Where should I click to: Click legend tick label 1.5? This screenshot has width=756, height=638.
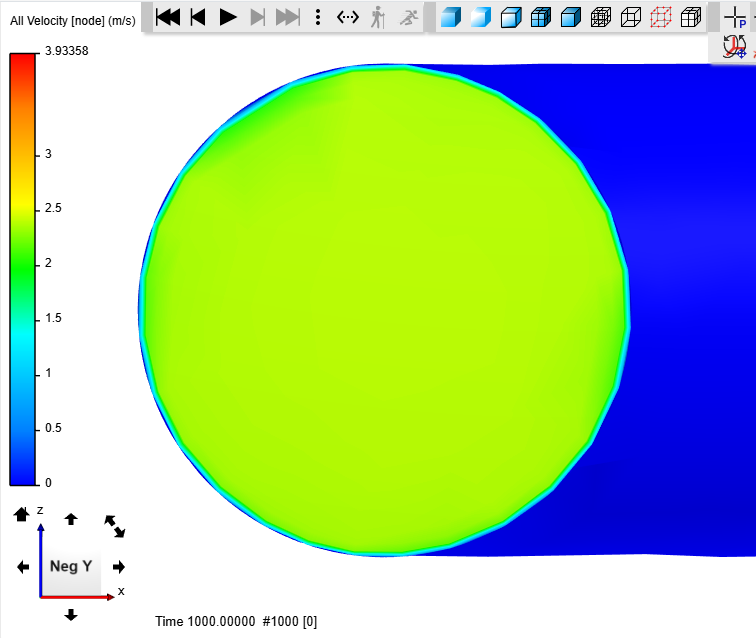(x=53, y=318)
